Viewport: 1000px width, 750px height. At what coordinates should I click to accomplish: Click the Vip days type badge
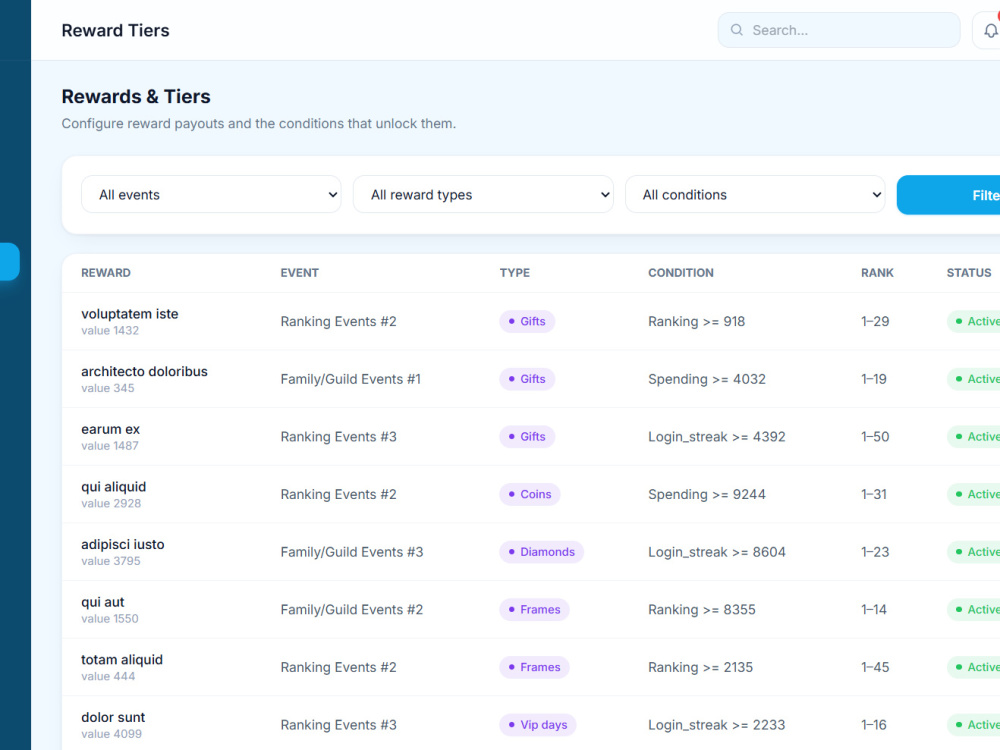pyautogui.click(x=538, y=724)
